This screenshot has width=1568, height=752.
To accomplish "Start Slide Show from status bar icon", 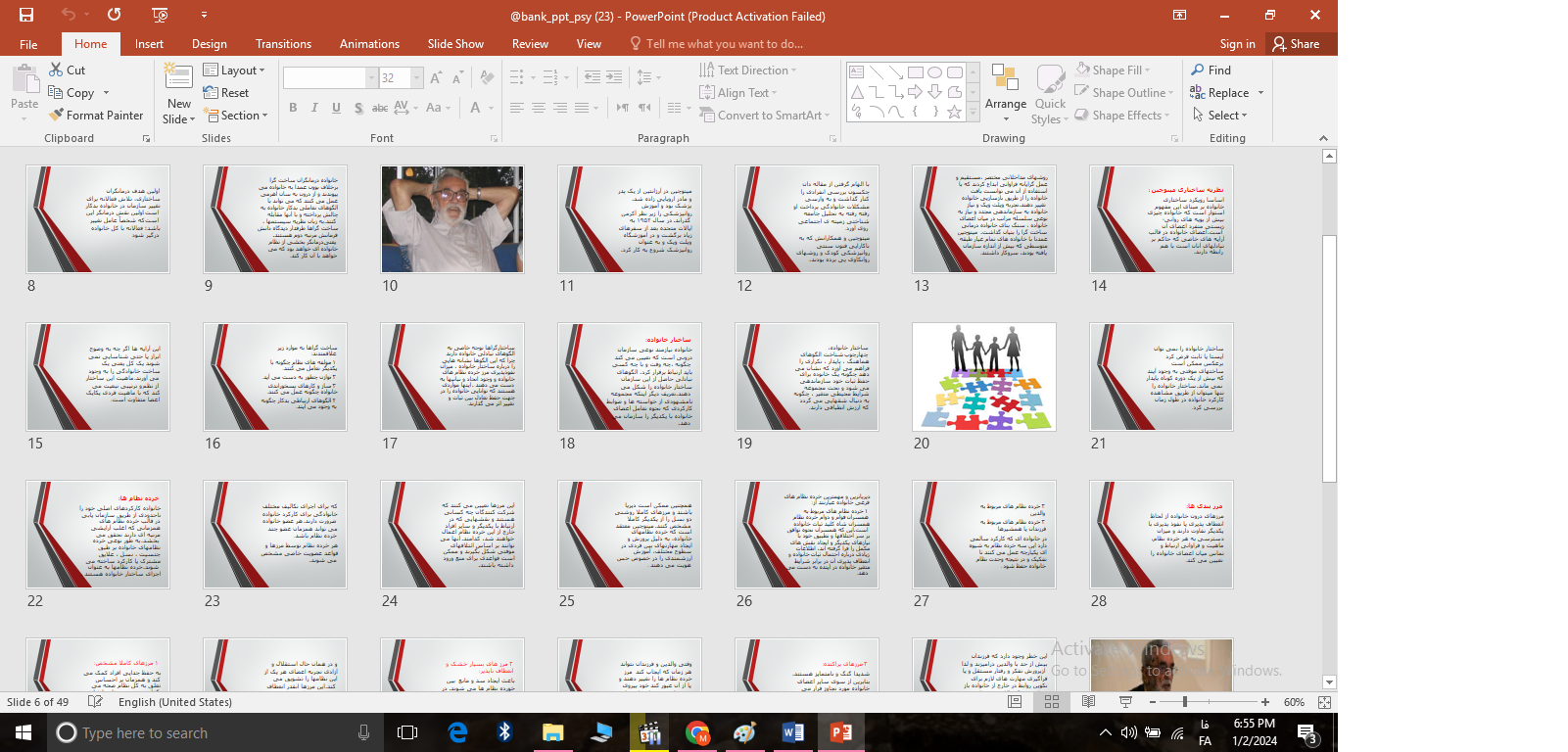I will 1125,702.
